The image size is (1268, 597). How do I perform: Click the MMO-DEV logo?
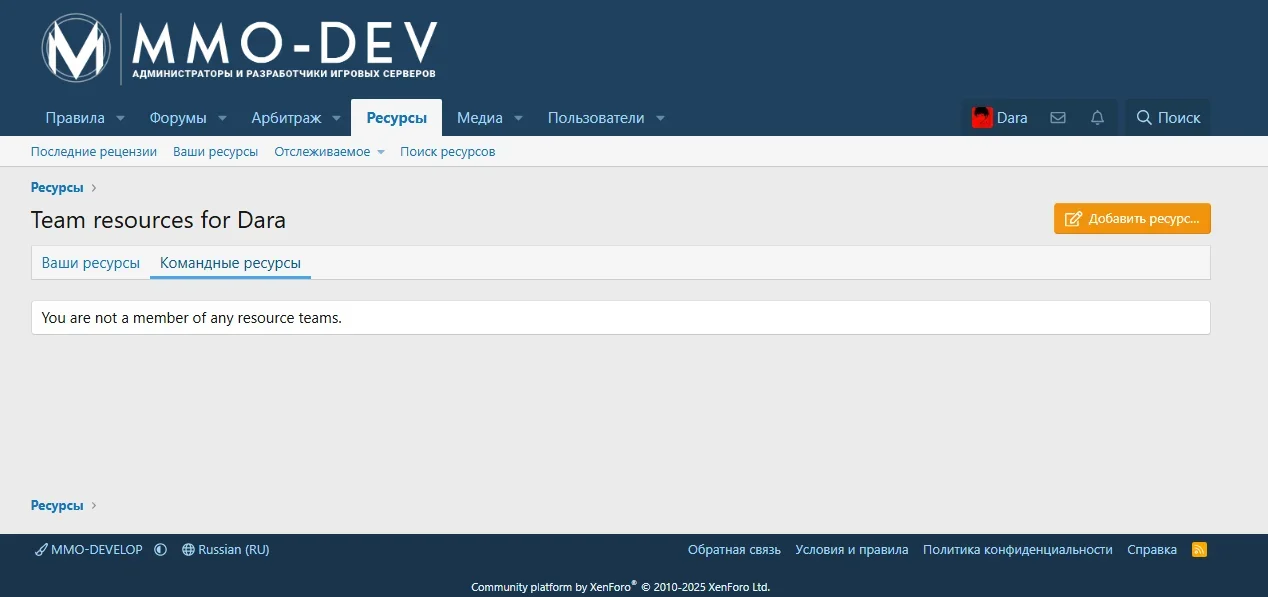point(239,48)
